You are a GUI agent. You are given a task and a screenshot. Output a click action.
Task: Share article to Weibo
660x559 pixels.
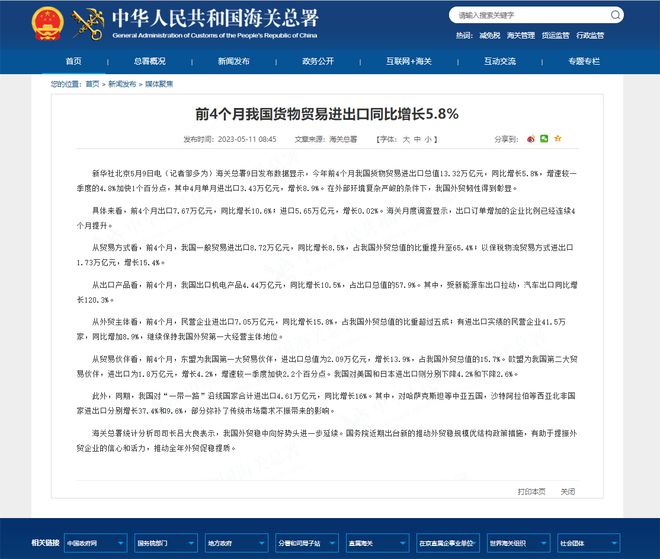531,139
